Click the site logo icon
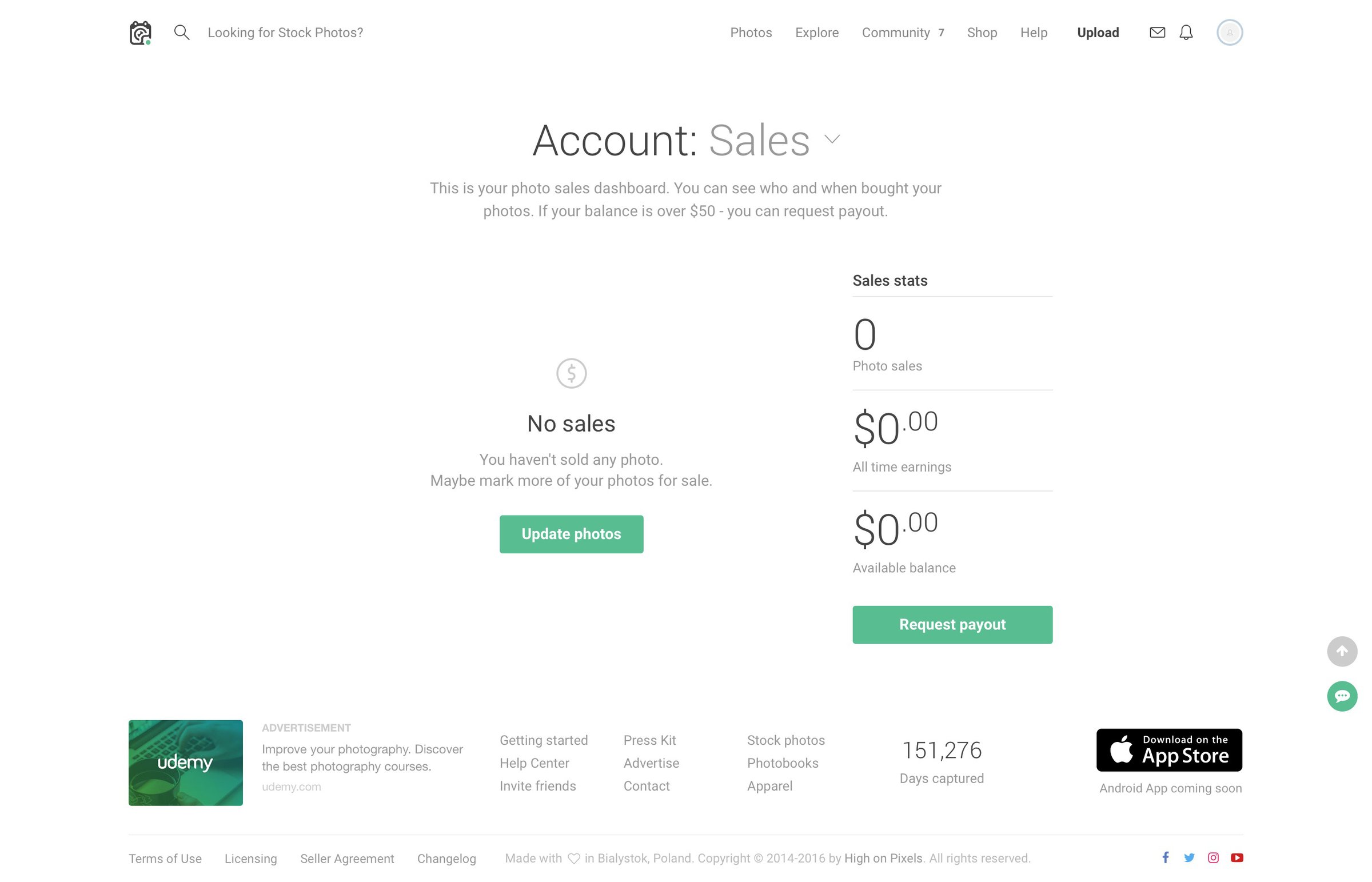Image resolution: width=1372 pixels, height=882 pixels. click(140, 33)
